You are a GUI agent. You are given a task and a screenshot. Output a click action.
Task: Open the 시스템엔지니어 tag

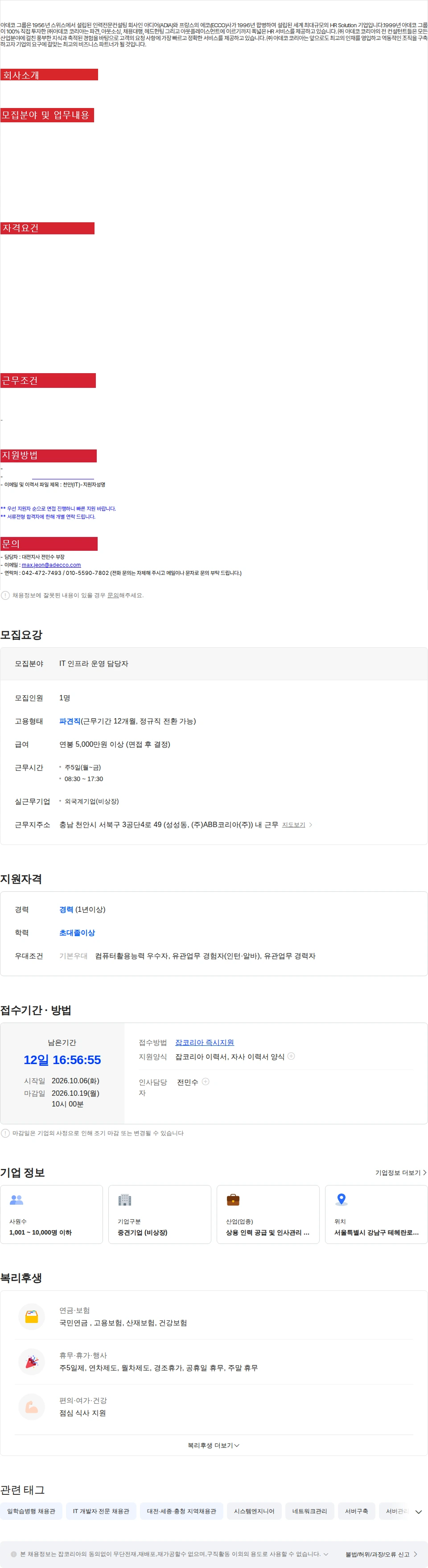(x=254, y=1511)
